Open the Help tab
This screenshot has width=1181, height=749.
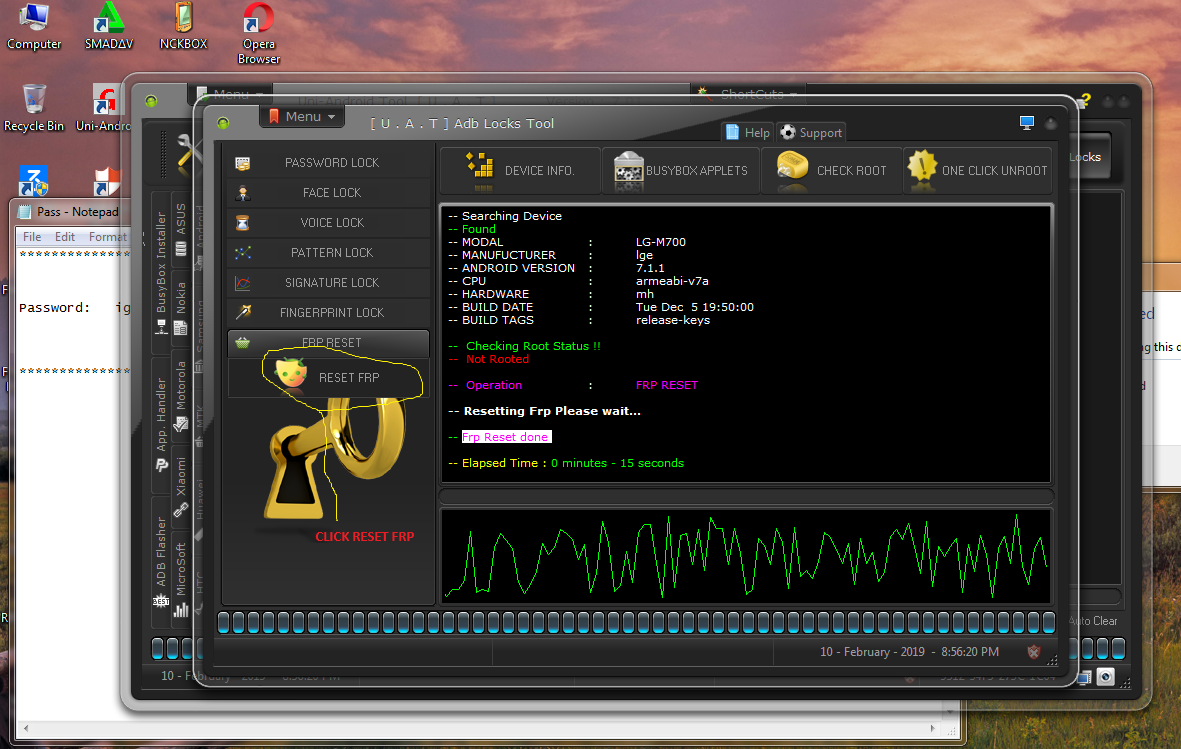747,133
